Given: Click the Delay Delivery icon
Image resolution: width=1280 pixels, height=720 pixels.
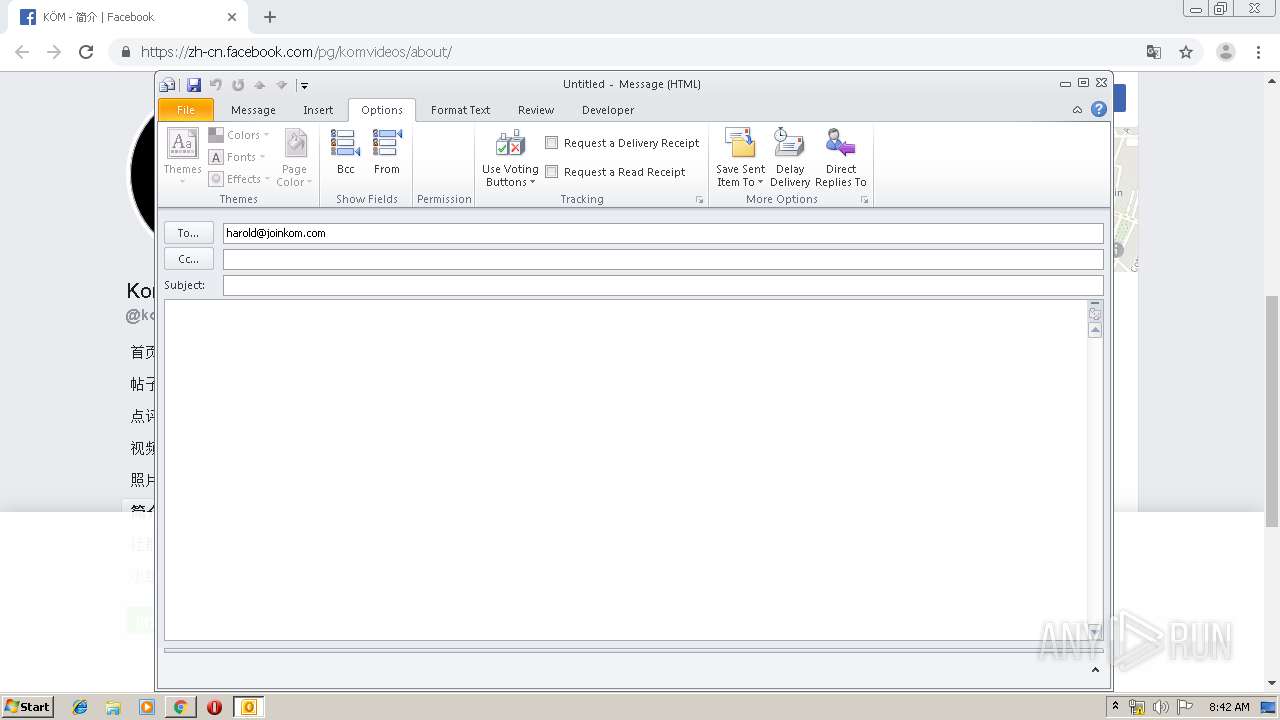Looking at the screenshot, I should click(x=790, y=158).
